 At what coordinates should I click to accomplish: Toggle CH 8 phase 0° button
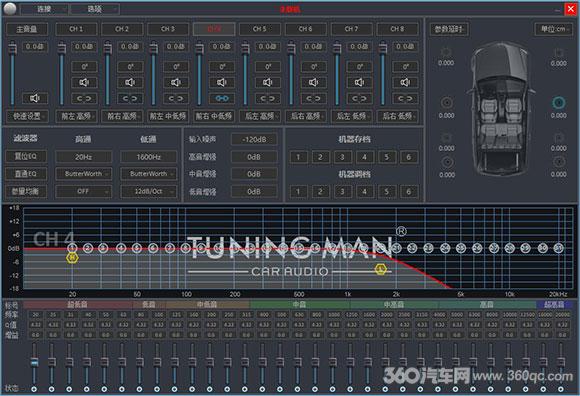[x=405, y=67]
